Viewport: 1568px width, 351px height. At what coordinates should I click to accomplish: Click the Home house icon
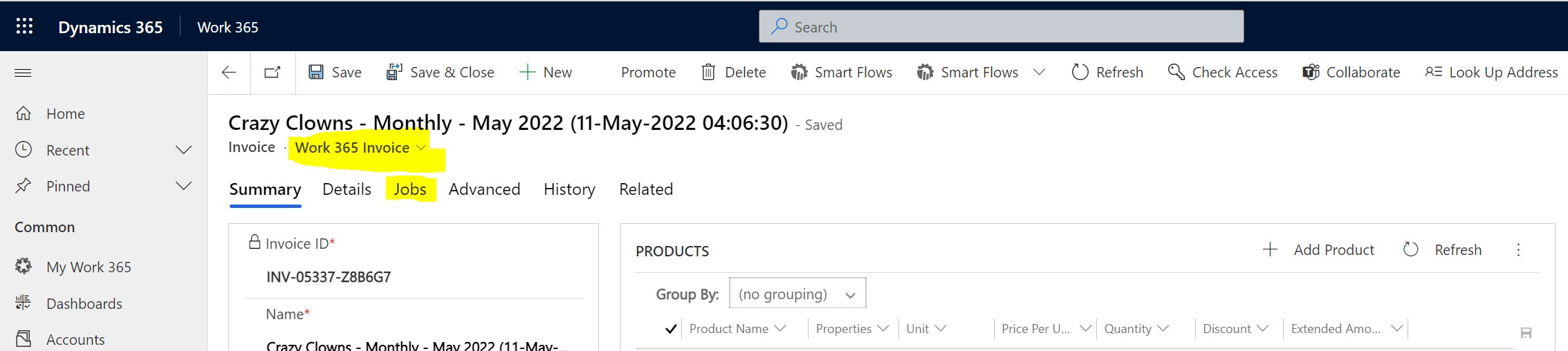pyautogui.click(x=24, y=113)
